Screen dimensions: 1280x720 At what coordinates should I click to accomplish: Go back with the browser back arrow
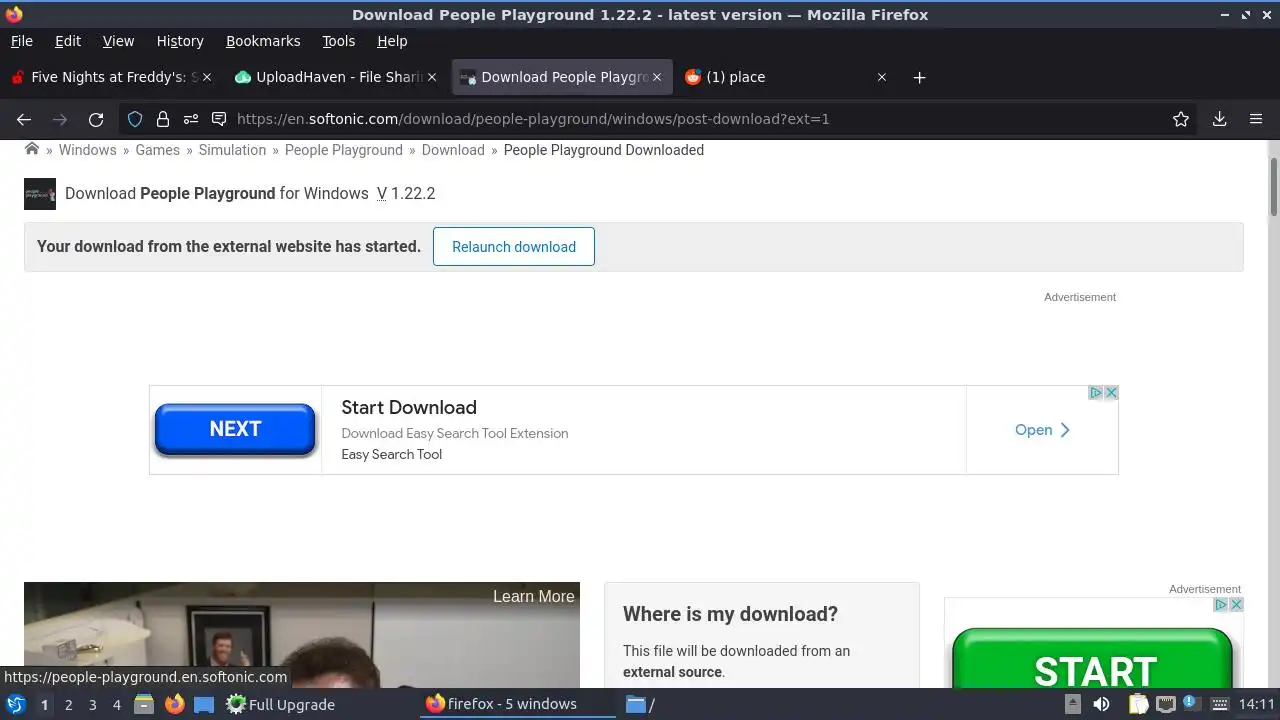[x=24, y=119]
